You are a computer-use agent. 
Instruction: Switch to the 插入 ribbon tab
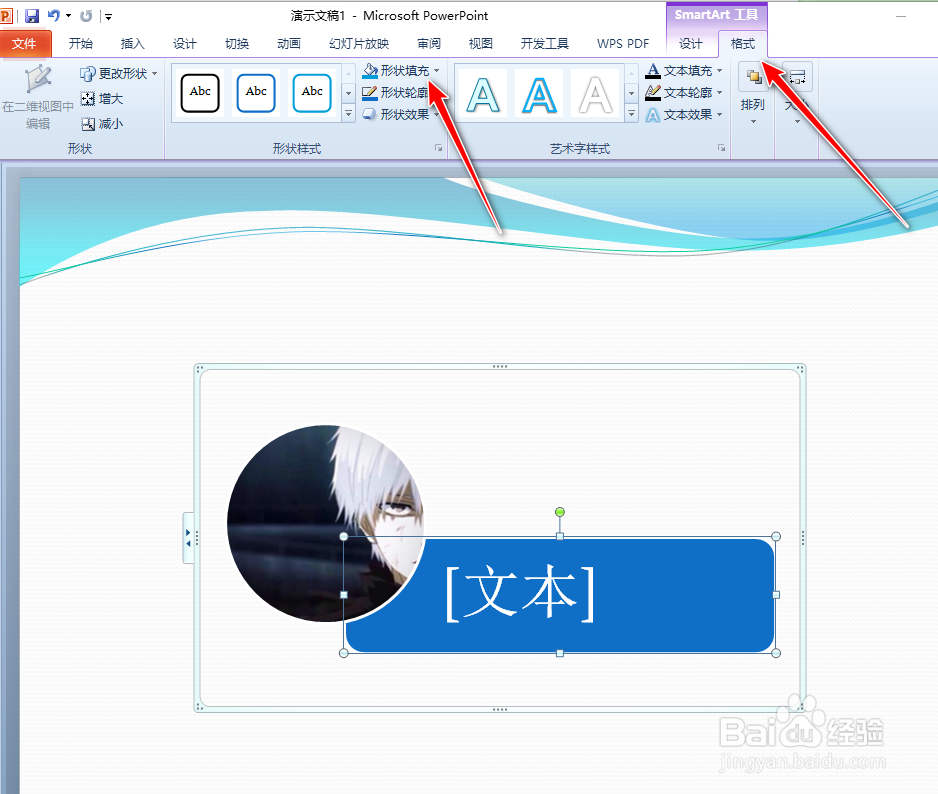click(132, 44)
